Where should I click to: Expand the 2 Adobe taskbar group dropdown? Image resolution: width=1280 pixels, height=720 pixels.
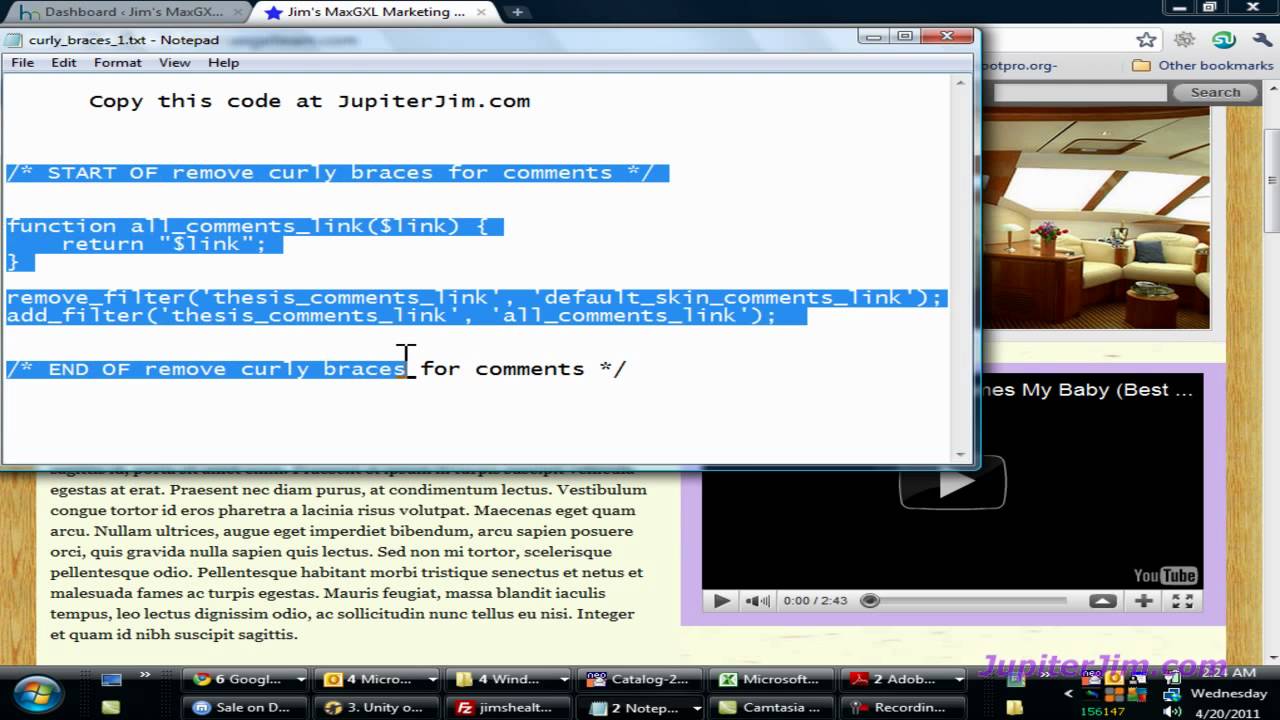[x=958, y=679]
